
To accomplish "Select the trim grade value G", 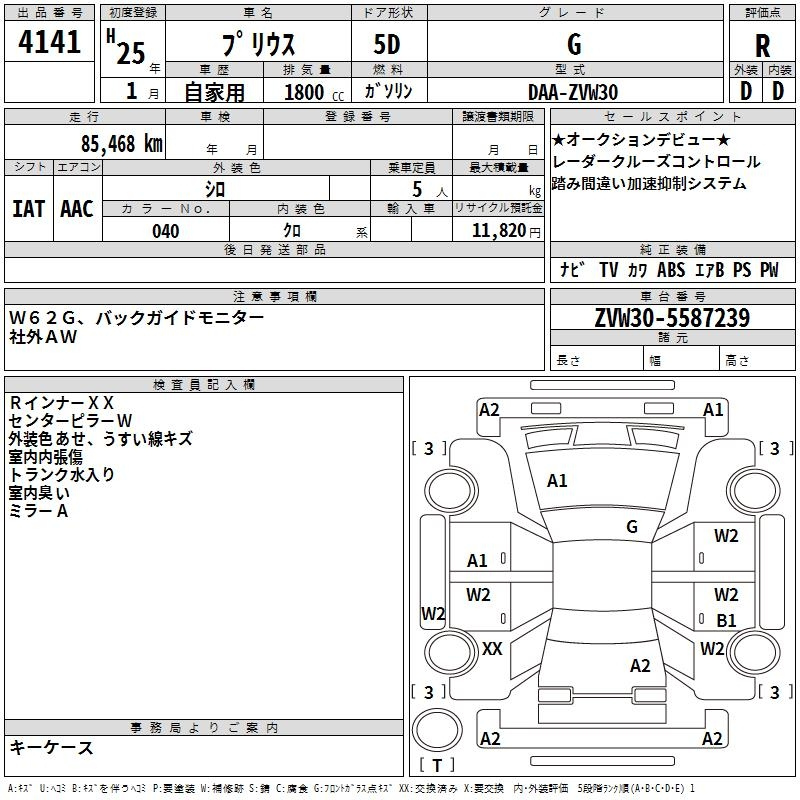I will pyautogui.click(x=574, y=44).
